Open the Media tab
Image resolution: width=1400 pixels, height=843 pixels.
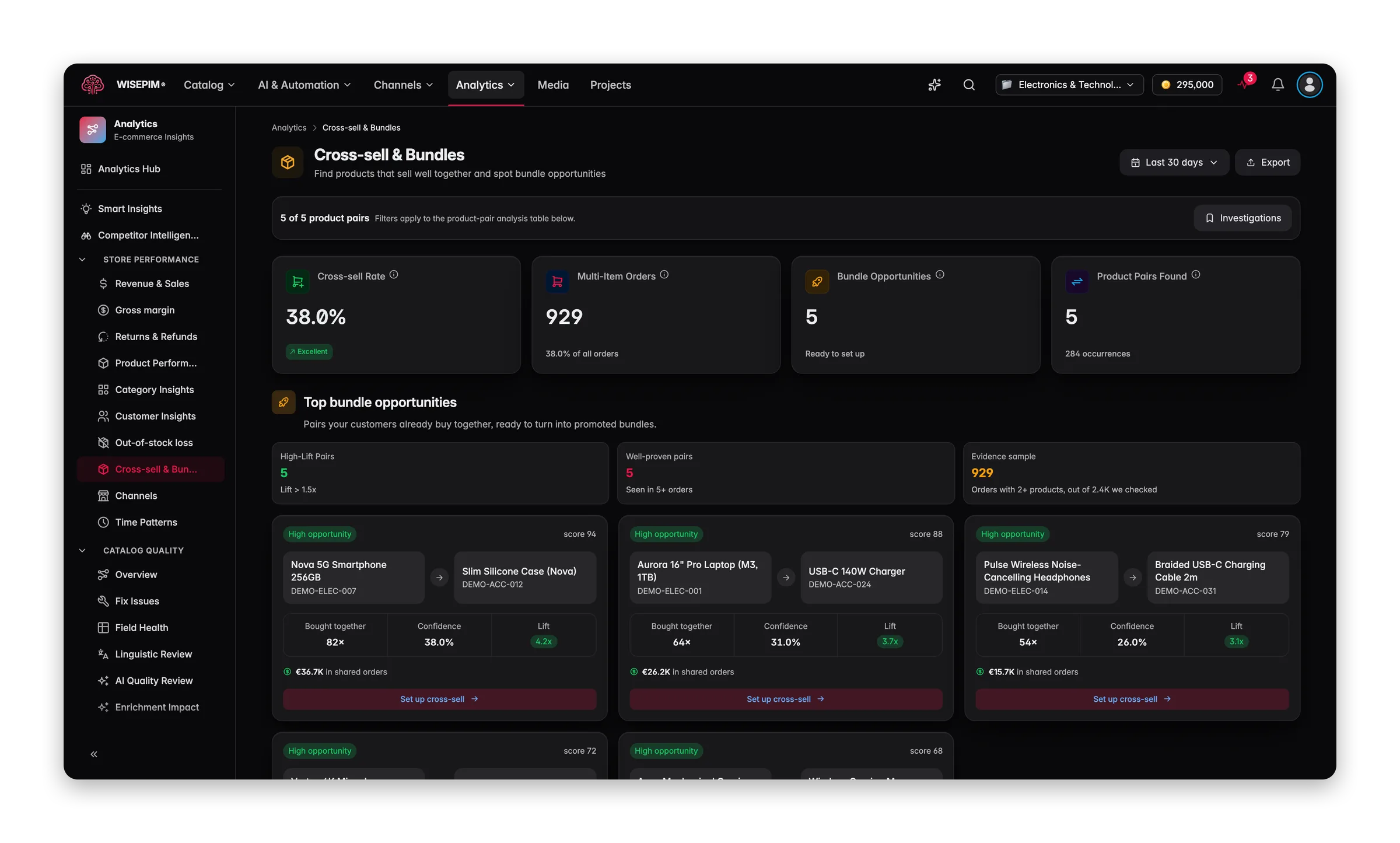[x=553, y=85]
